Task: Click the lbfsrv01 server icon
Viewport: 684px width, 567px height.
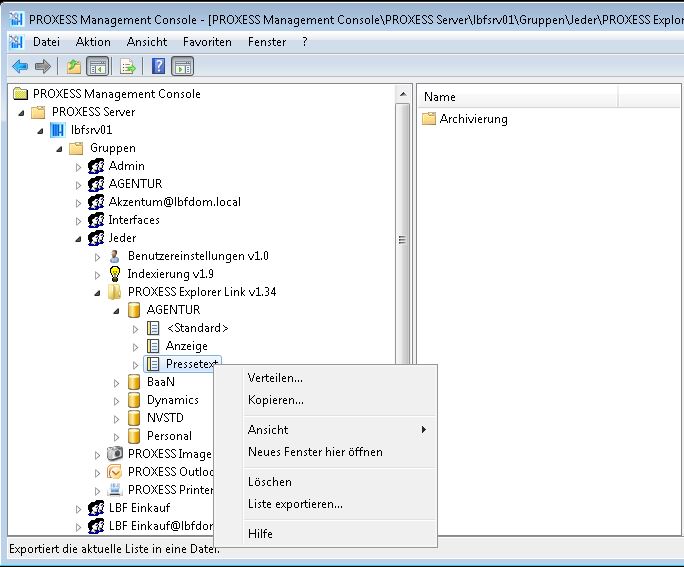Action: (58, 130)
